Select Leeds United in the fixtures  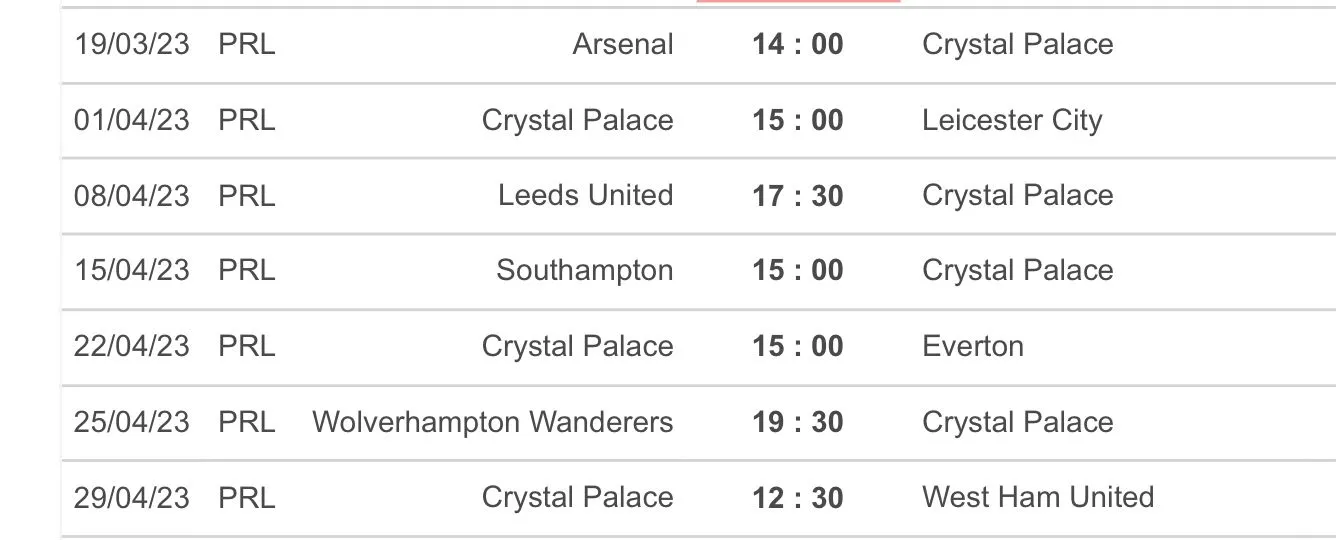[x=585, y=195]
